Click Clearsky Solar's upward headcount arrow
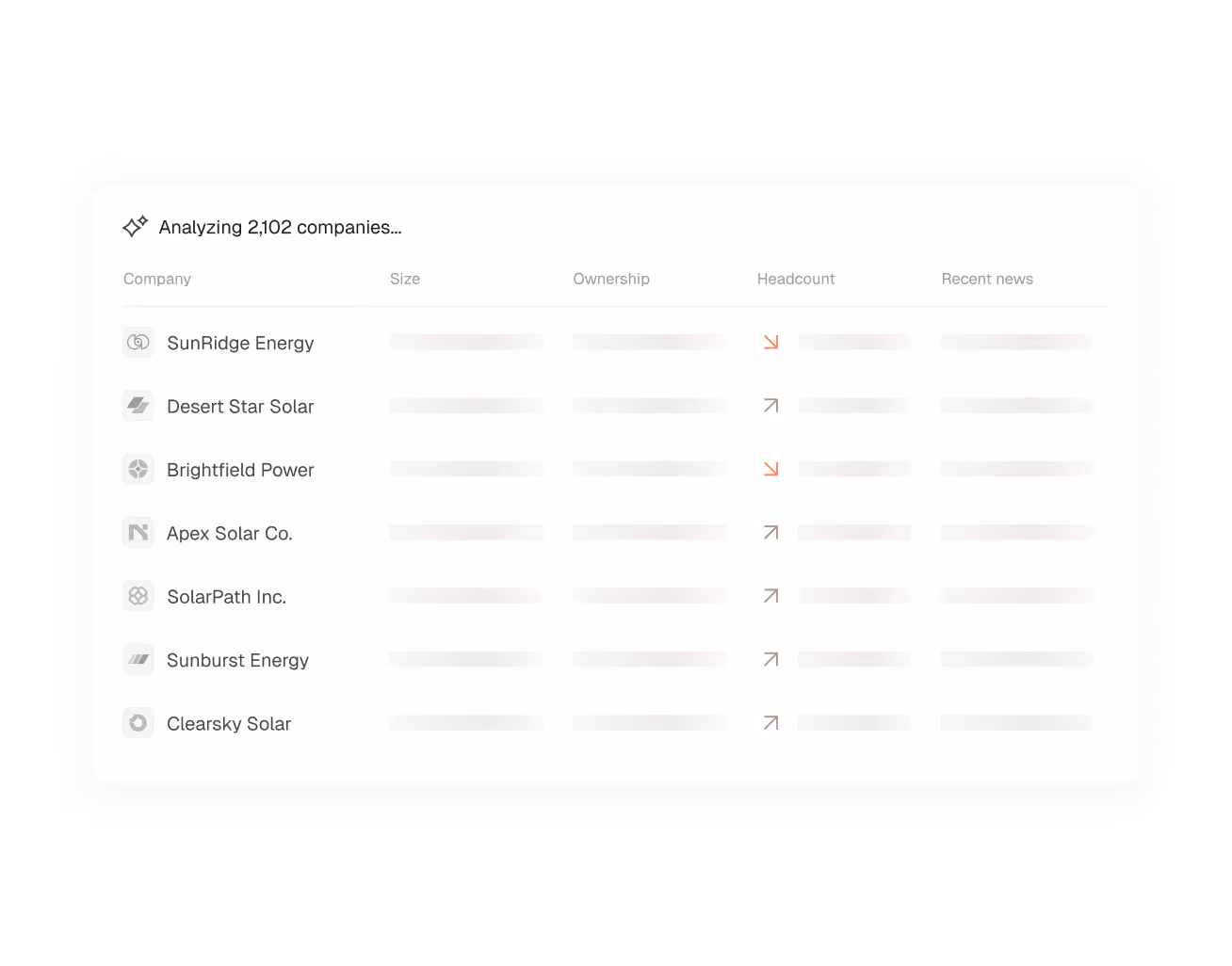1232x966 pixels. [771, 723]
